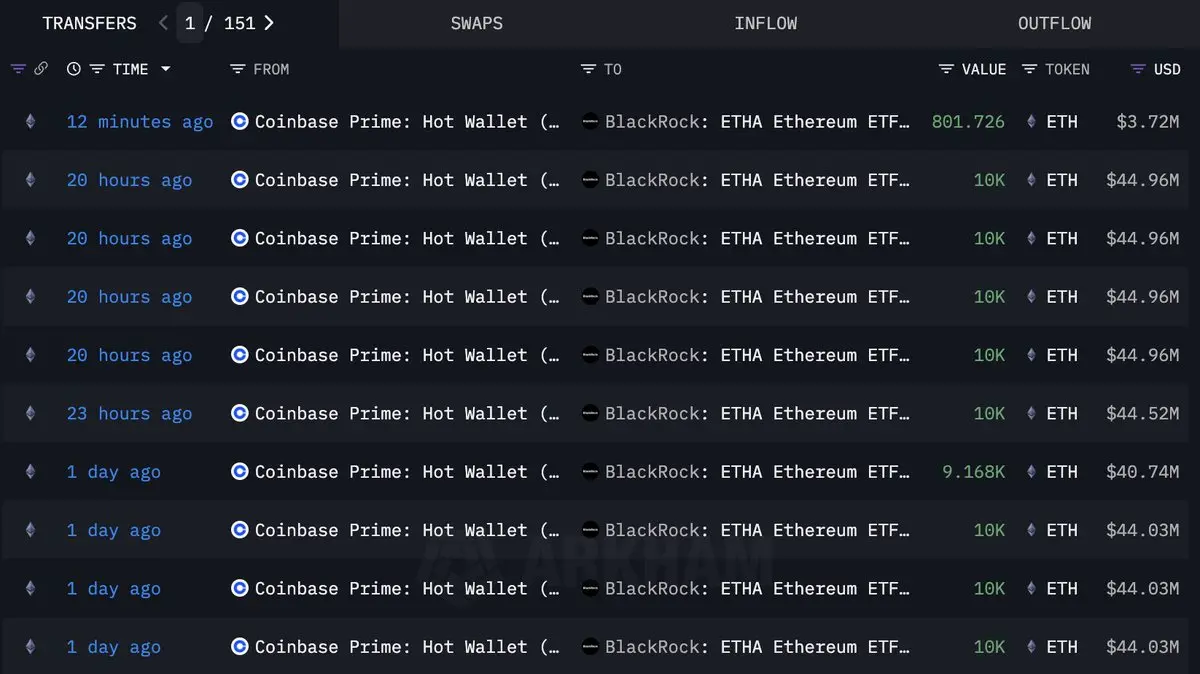Image resolution: width=1200 pixels, height=674 pixels.
Task: Go to next transfers page
Action: (x=269, y=23)
